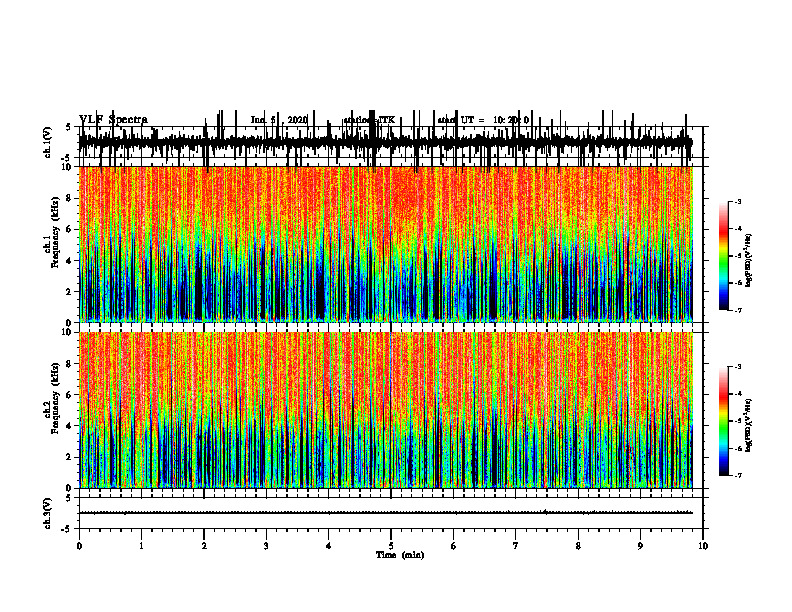This screenshot has height=612, width=792.
Task: Click the ch.1 spectrogram panel
Action: click(385, 244)
